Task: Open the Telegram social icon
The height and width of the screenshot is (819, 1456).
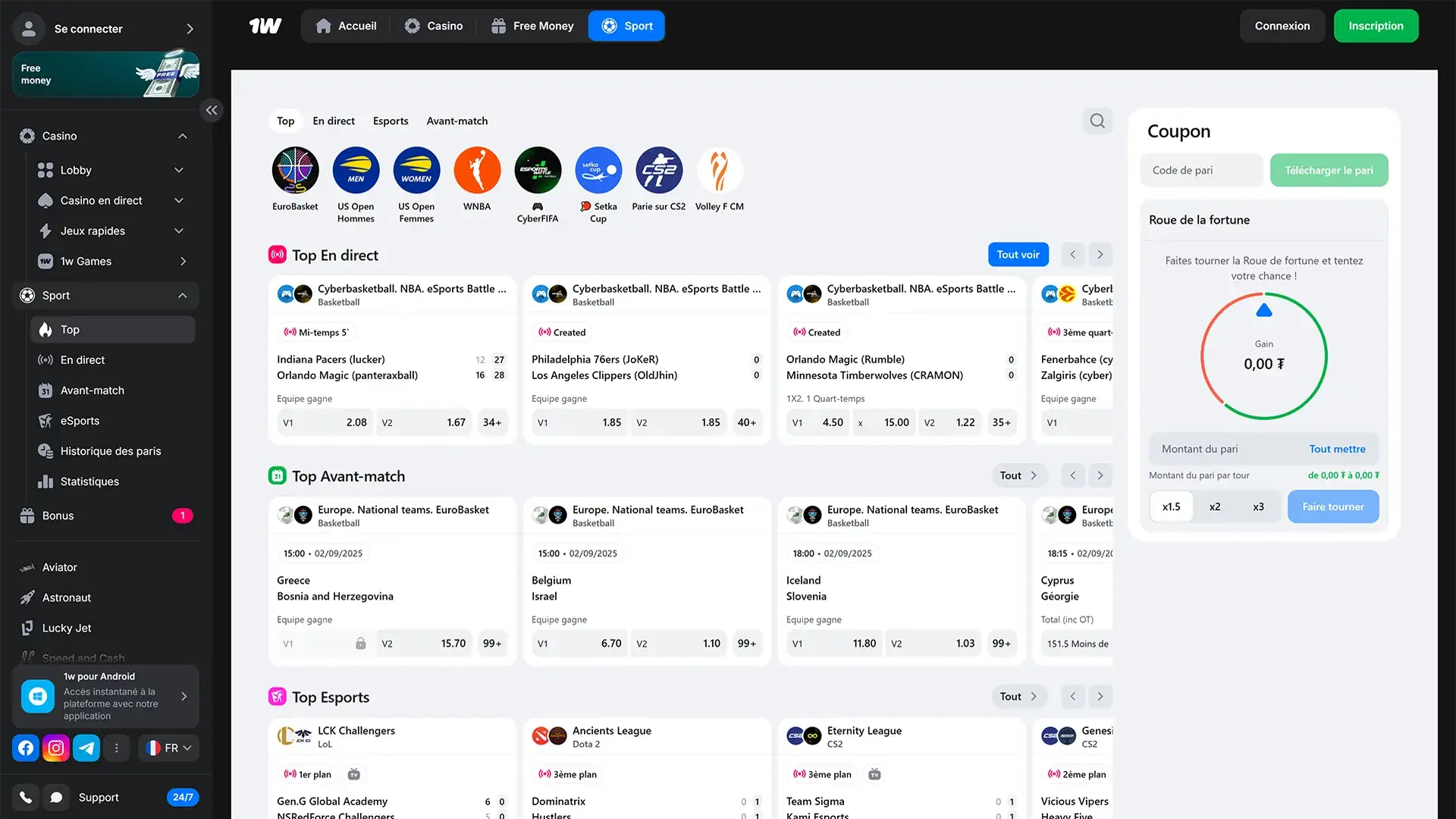Action: 86,748
